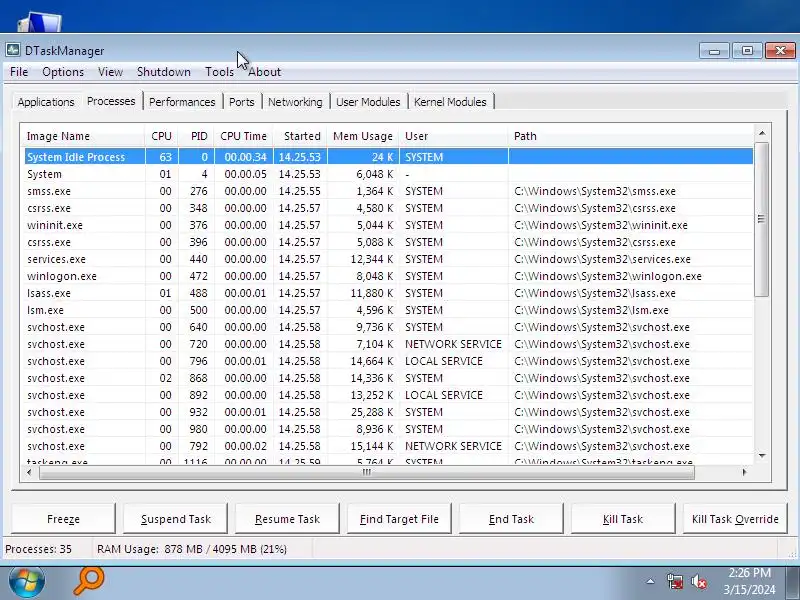Click the Freeze button
The width and height of the screenshot is (800, 600).
(x=63, y=519)
